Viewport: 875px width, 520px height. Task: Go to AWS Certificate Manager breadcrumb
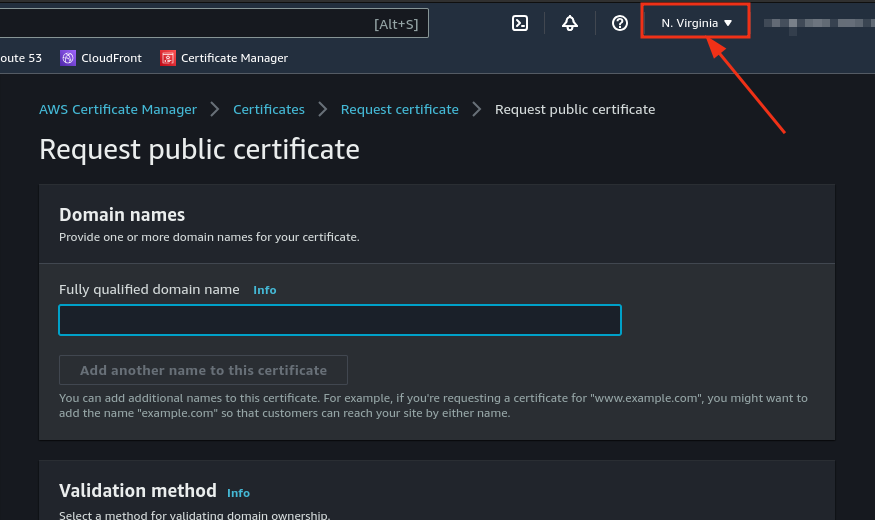coord(118,109)
